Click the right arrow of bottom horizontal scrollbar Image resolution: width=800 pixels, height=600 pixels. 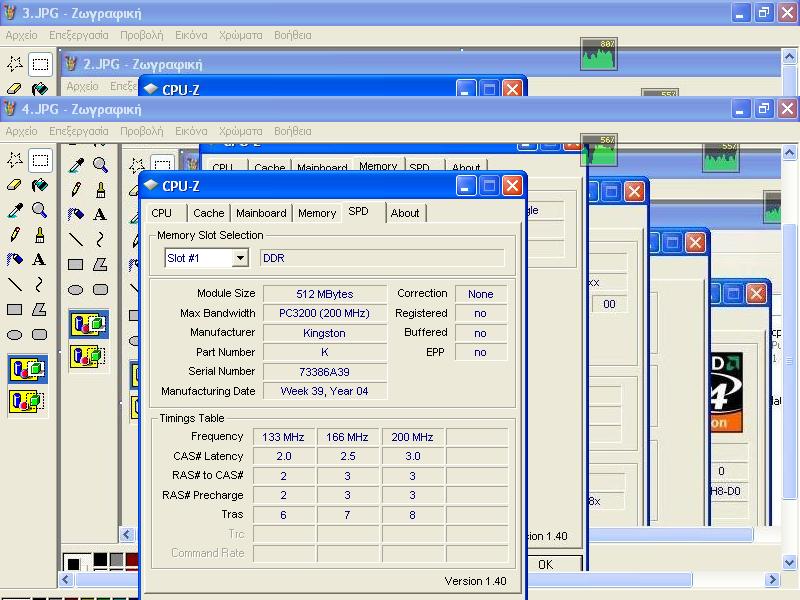tap(772, 580)
